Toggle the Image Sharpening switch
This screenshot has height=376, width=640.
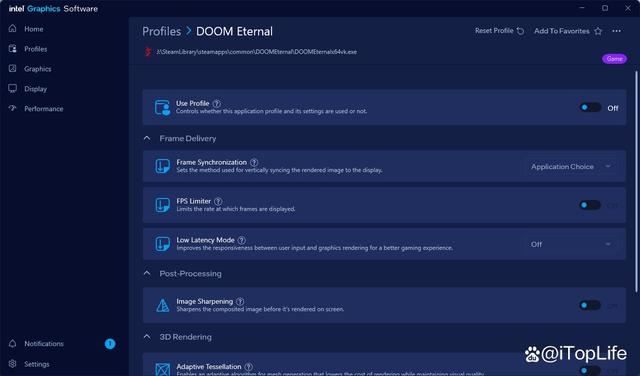pyautogui.click(x=590, y=305)
